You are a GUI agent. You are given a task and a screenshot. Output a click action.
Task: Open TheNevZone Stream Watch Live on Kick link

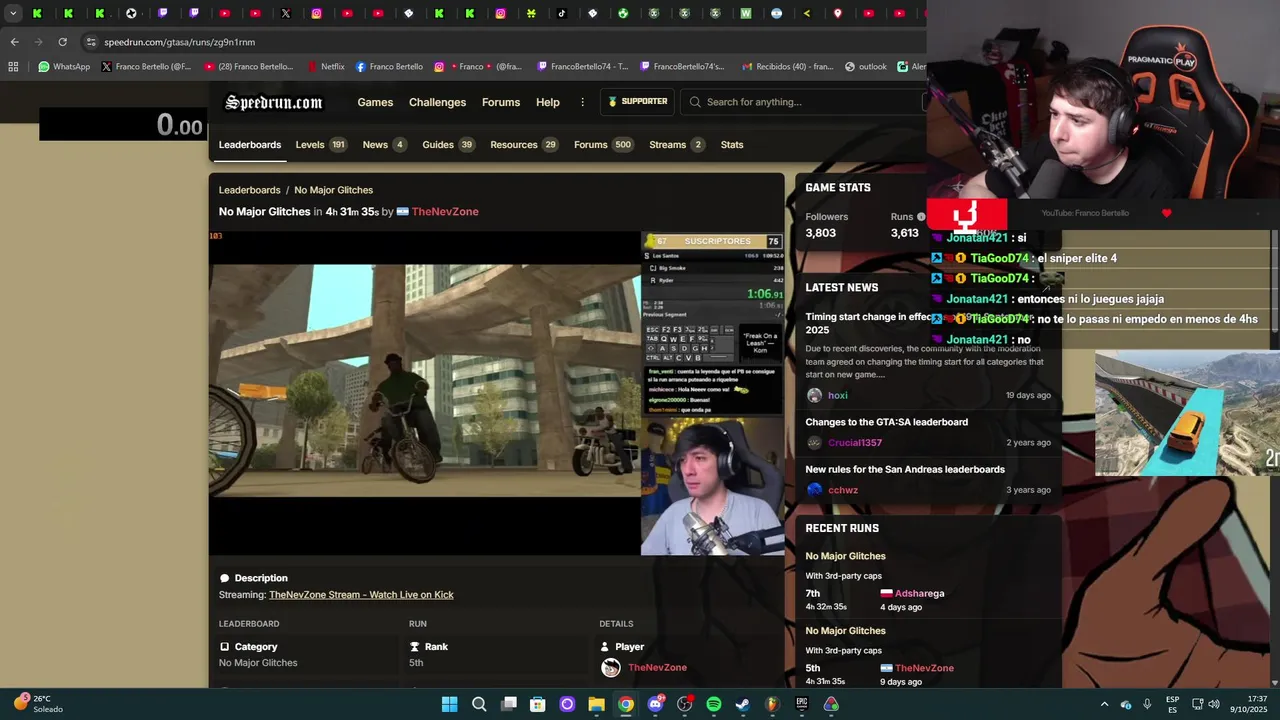click(x=361, y=595)
